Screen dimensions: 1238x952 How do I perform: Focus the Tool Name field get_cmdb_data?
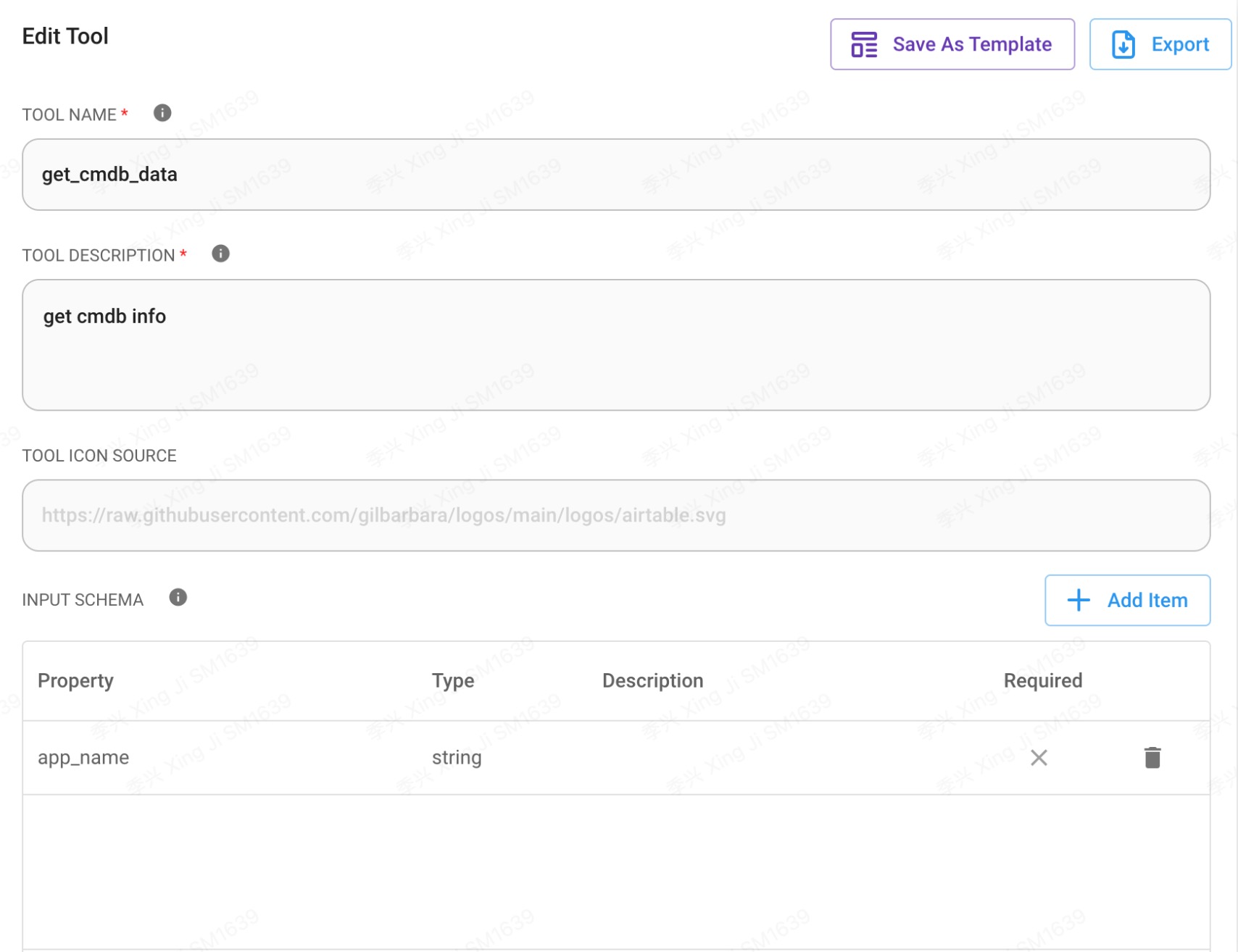pos(616,175)
